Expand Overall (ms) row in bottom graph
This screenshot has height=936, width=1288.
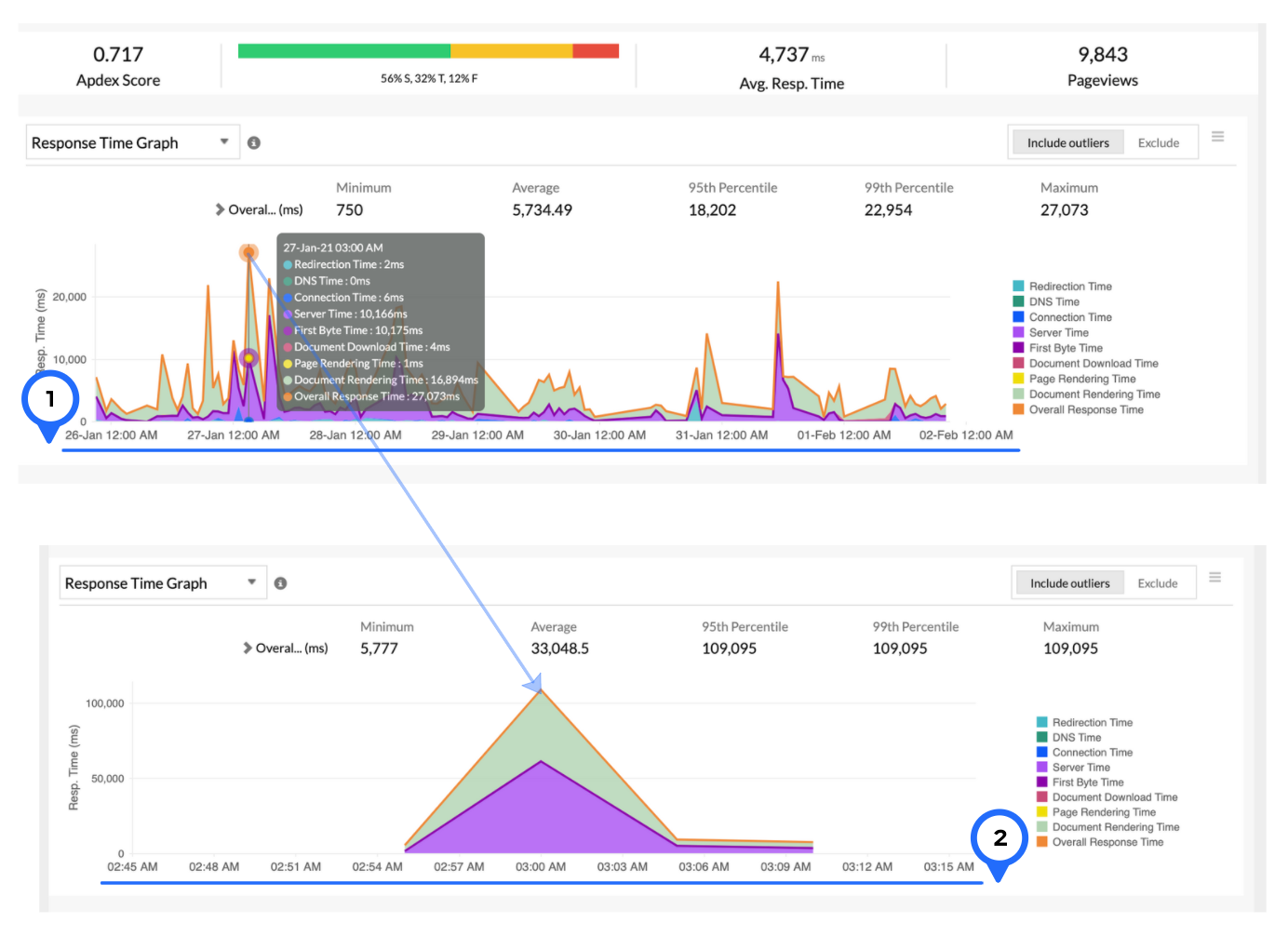click(248, 649)
